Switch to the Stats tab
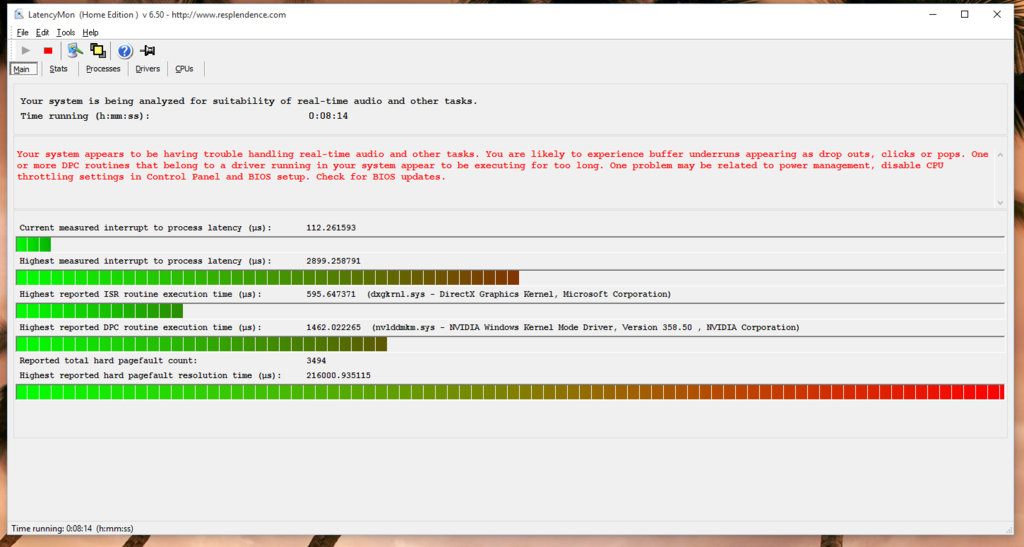This screenshot has height=547, width=1024. pos(59,69)
